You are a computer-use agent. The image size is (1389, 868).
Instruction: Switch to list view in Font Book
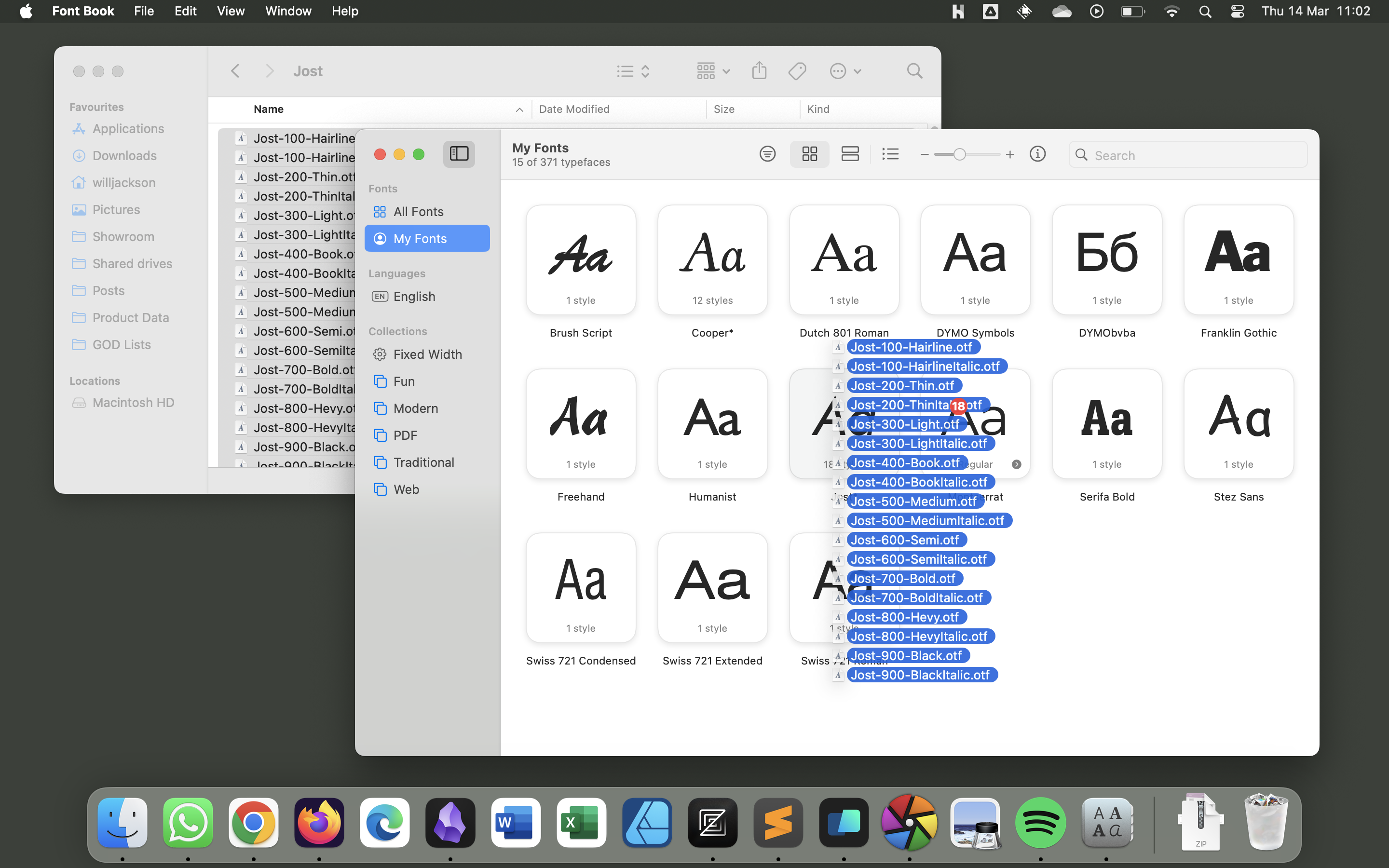pyautogui.click(x=890, y=154)
